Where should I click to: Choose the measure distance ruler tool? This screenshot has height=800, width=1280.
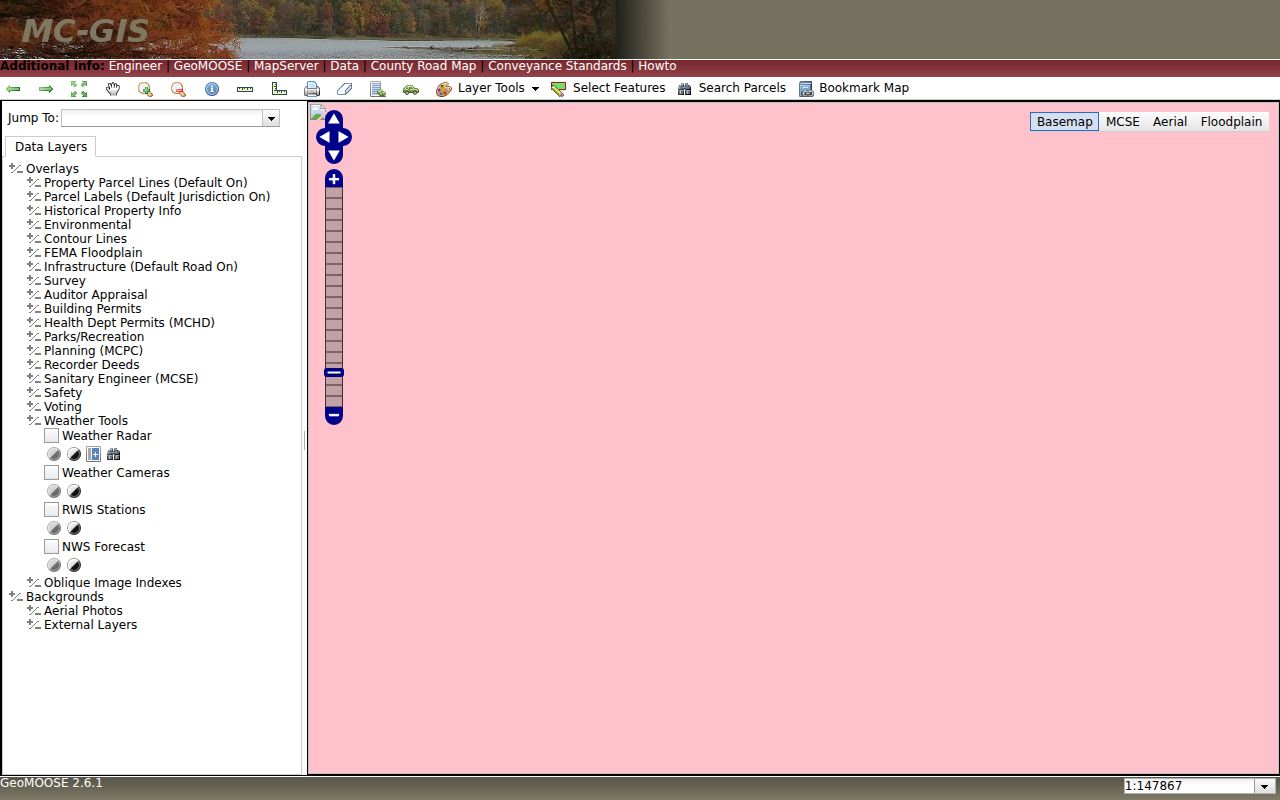245,89
